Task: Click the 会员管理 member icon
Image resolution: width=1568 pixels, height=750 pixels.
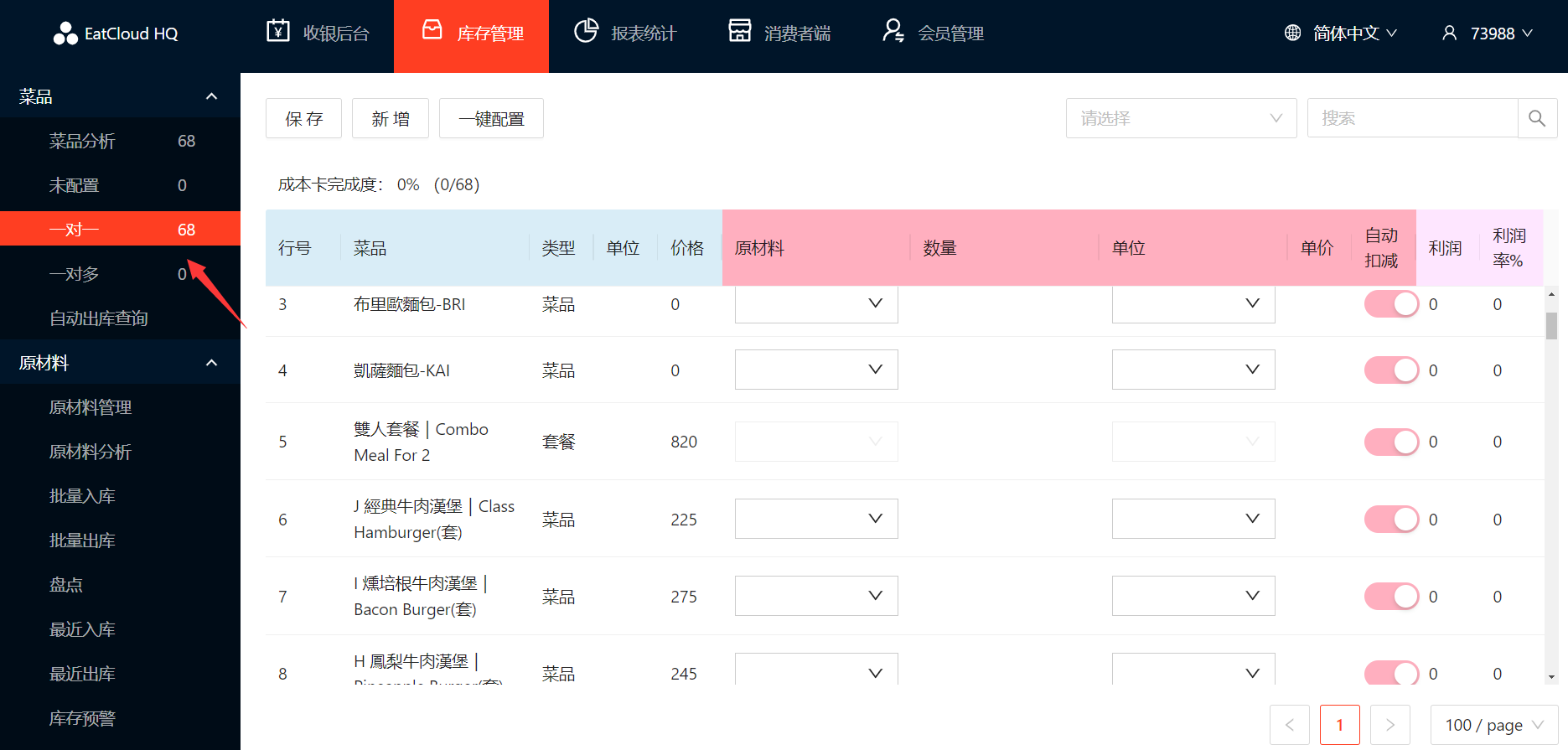Action: pos(893,31)
